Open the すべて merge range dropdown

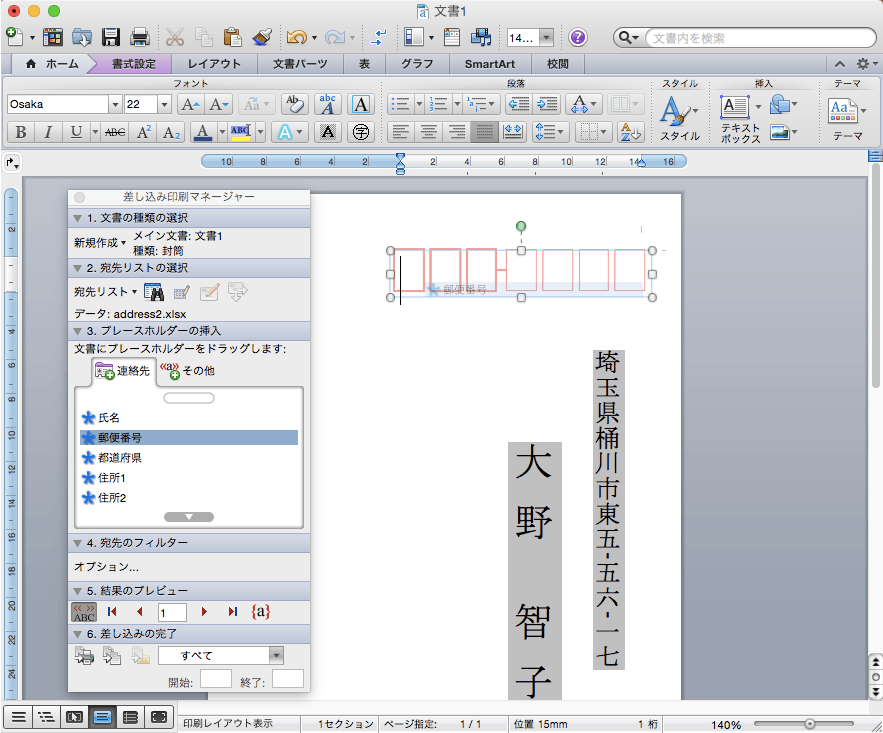coord(277,656)
